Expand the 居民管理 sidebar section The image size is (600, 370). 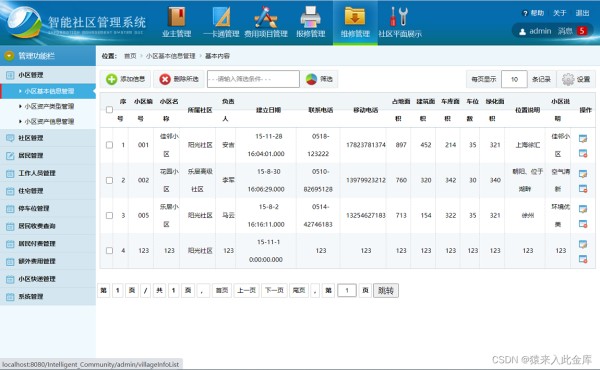[x=48, y=156]
